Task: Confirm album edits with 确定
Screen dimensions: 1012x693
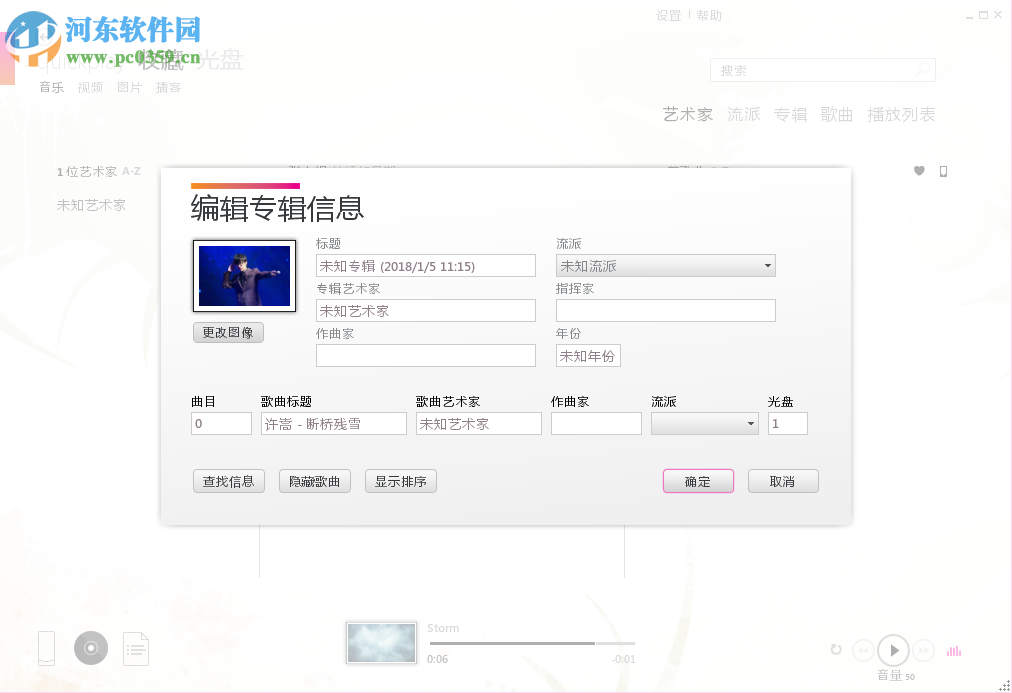Action: click(698, 481)
